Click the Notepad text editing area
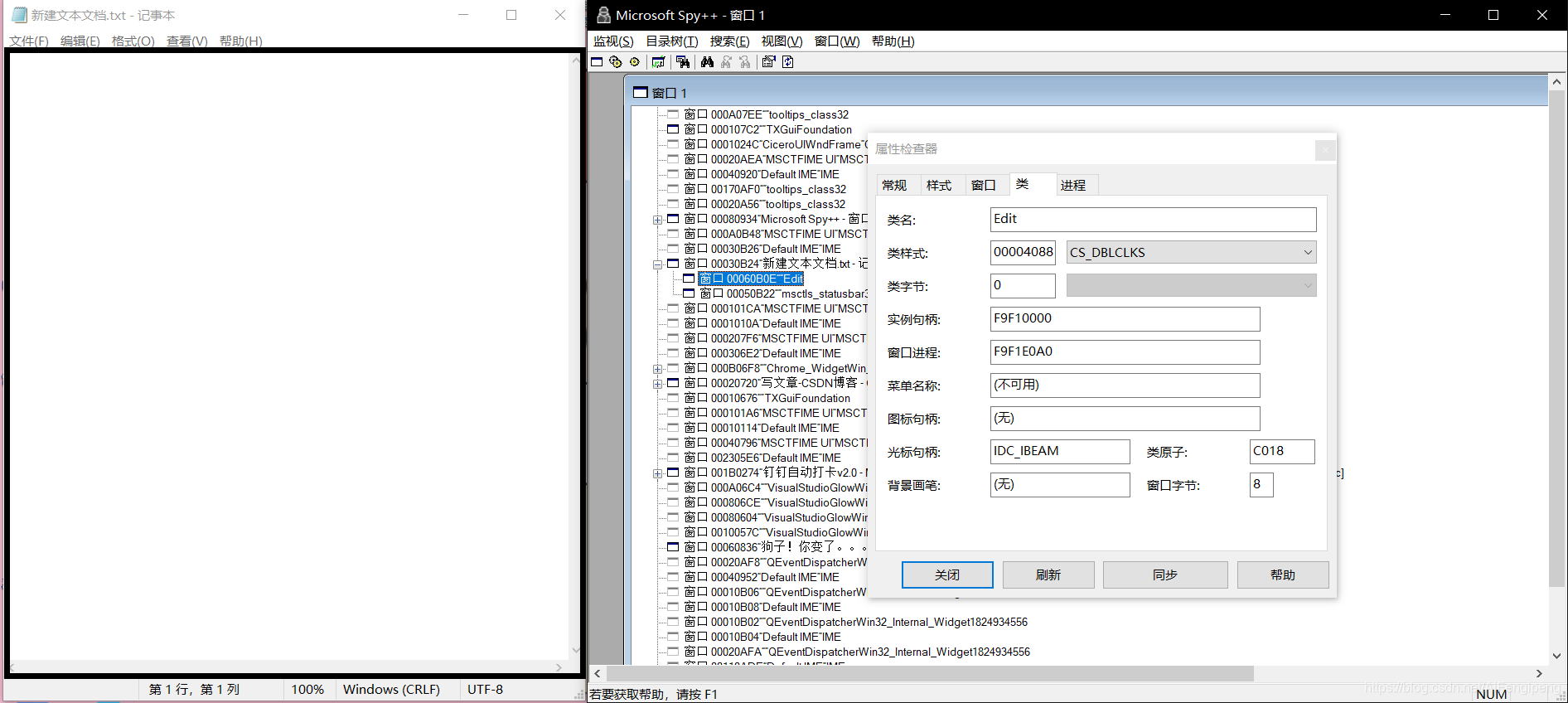Viewport: 1568px width, 703px height. tap(290, 356)
